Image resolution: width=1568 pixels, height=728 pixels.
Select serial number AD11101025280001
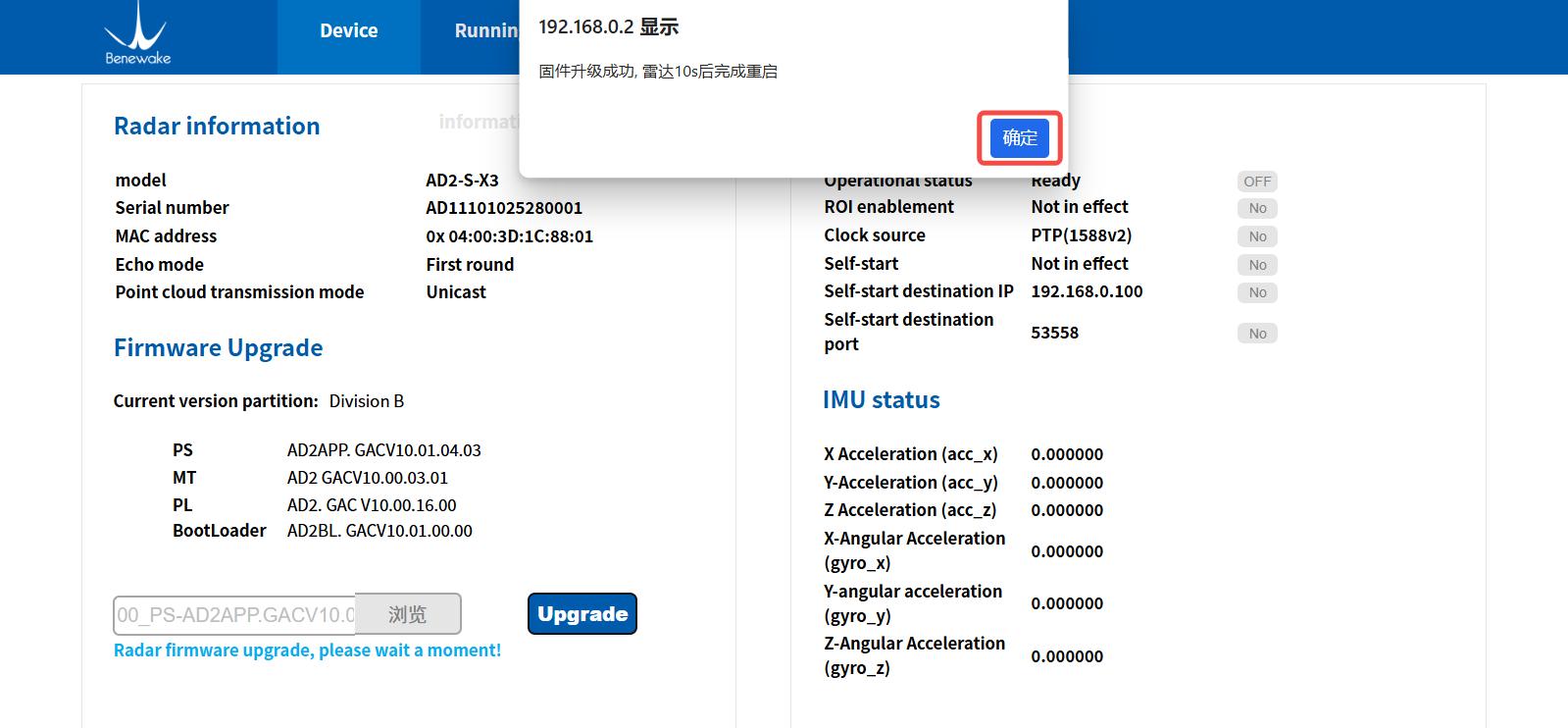504,207
